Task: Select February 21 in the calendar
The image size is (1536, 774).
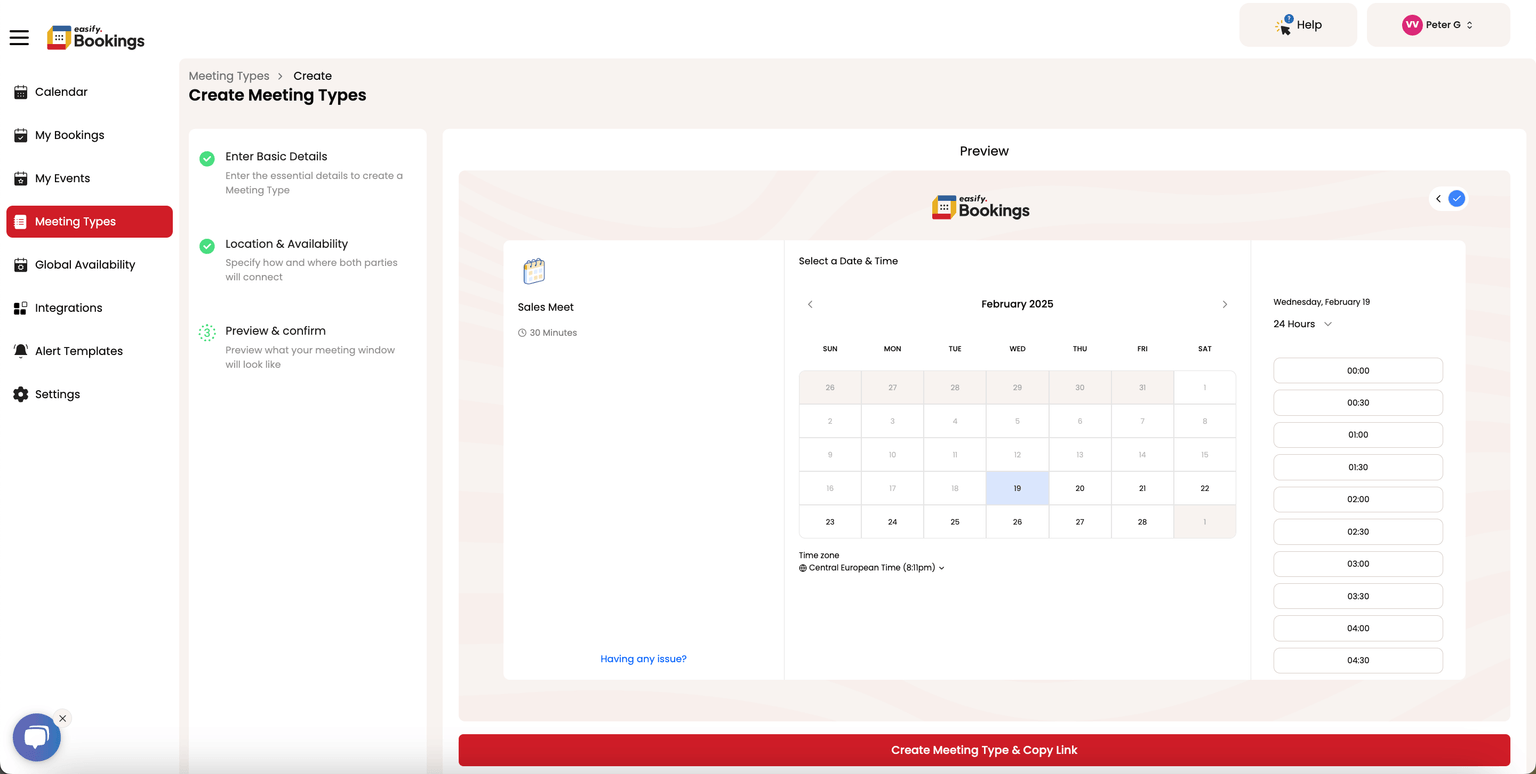Action: 1142,488
